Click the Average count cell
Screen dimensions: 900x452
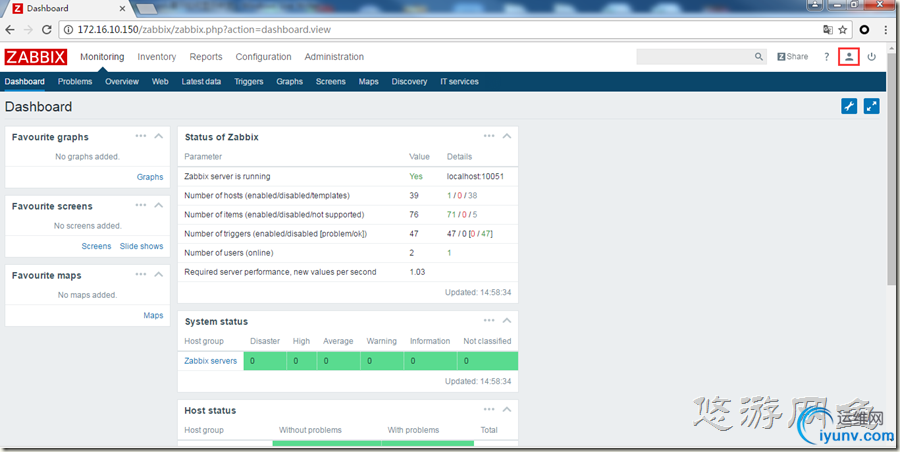[339, 361]
